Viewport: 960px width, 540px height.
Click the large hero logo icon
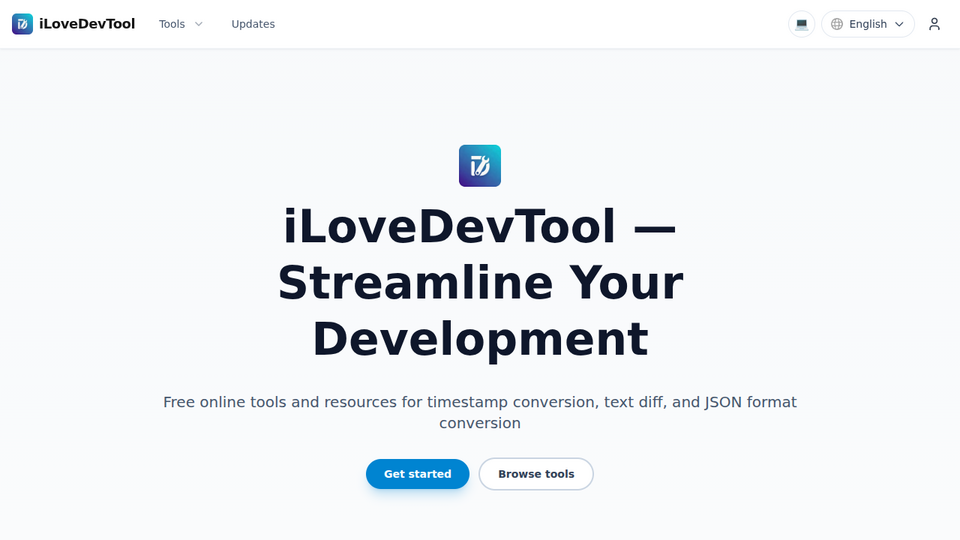click(480, 166)
